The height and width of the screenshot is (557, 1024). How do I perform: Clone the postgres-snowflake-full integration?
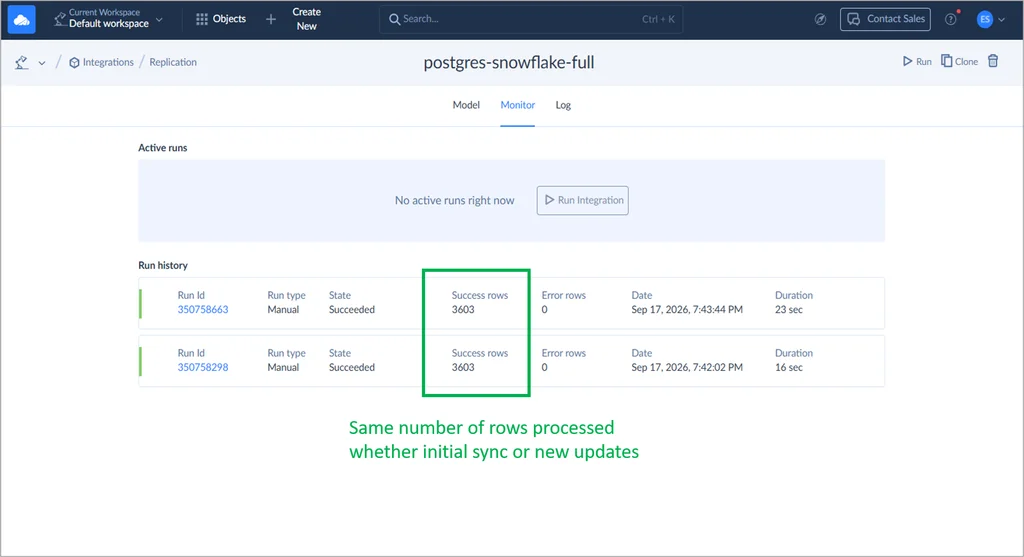point(959,61)
